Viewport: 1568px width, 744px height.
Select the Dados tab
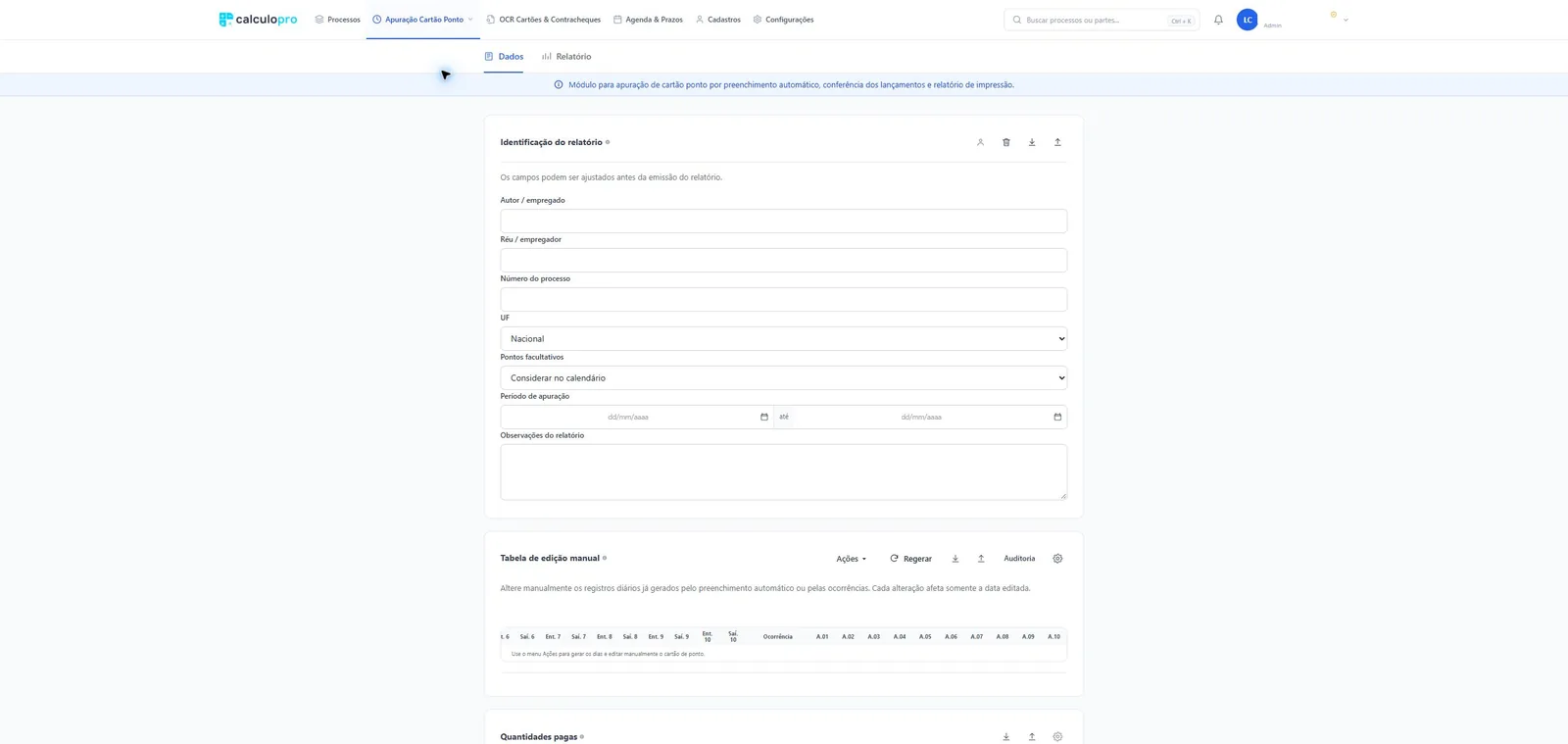coord(504,57)
